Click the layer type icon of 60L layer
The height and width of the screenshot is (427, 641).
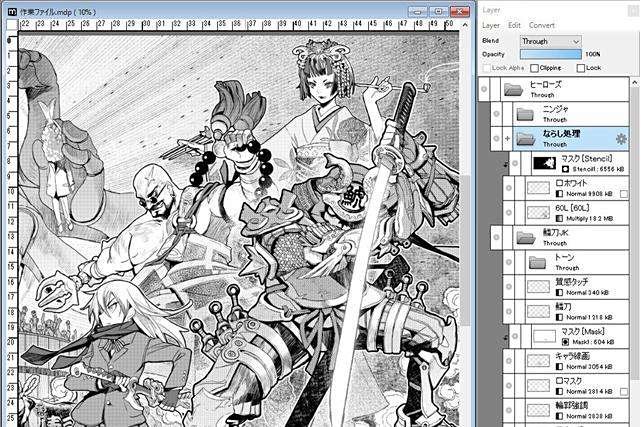(560, 219)
